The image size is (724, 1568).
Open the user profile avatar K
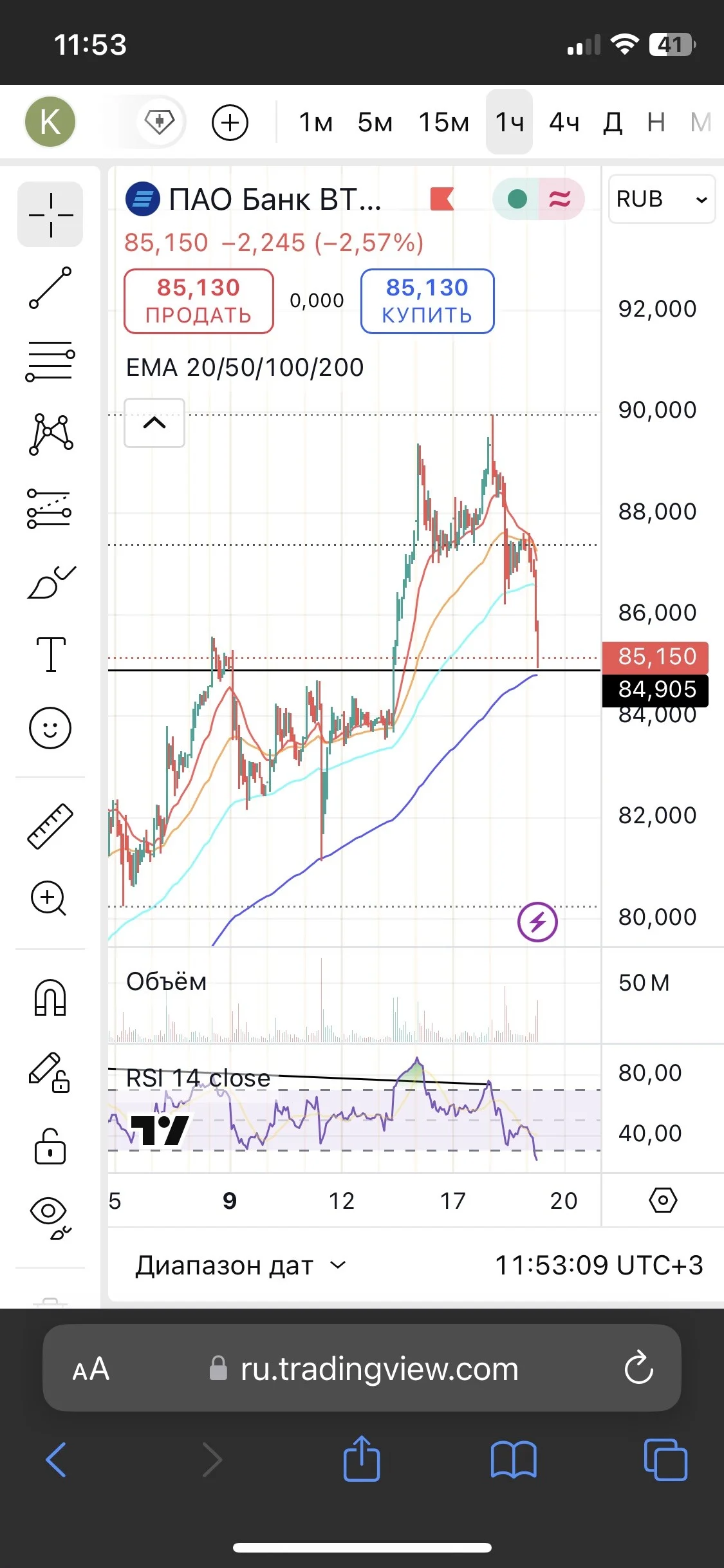(x=50, y=122)
